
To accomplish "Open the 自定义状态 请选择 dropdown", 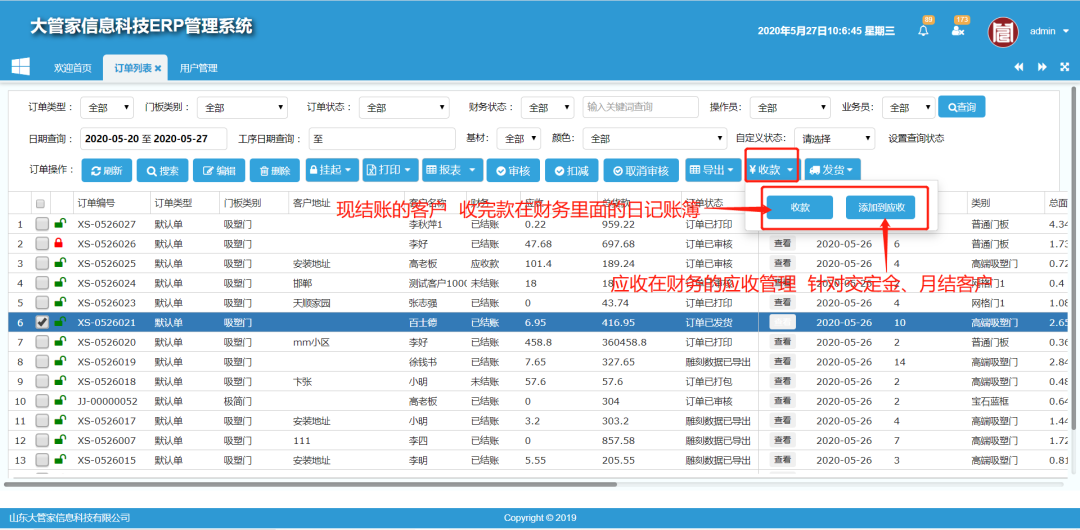I will [833, 139].
